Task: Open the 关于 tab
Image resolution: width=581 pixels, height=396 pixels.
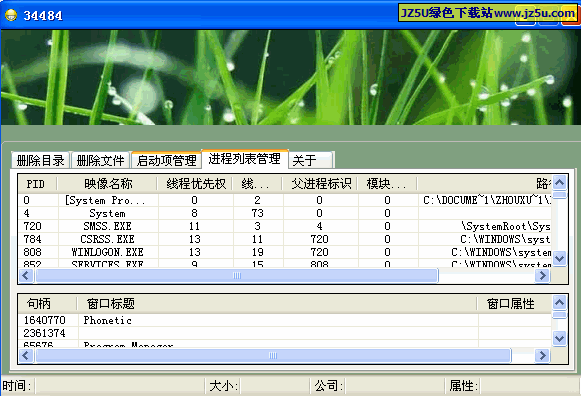Action: (x=311, y=160)
